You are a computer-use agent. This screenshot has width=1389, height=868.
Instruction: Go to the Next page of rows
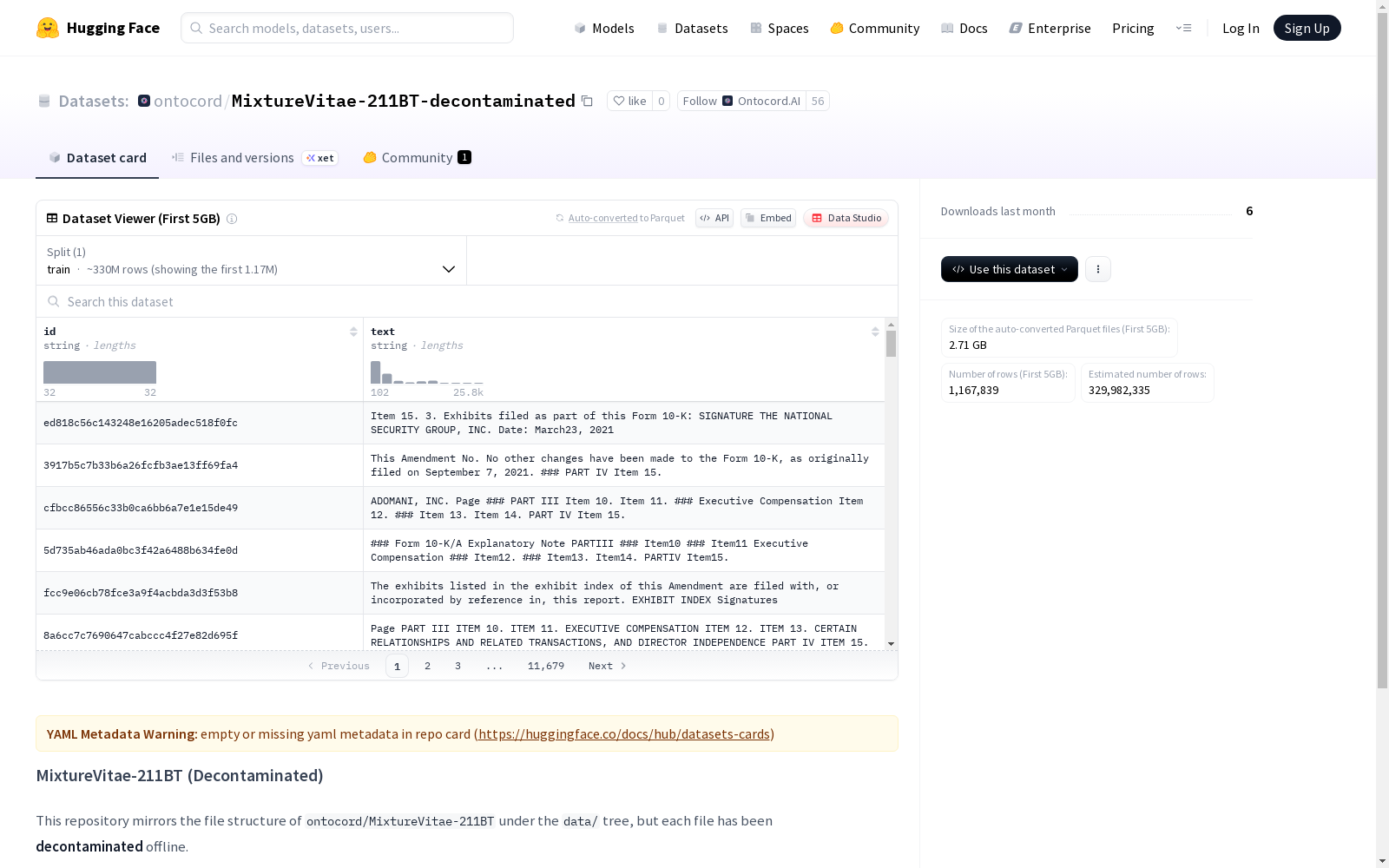coord(607,666)
